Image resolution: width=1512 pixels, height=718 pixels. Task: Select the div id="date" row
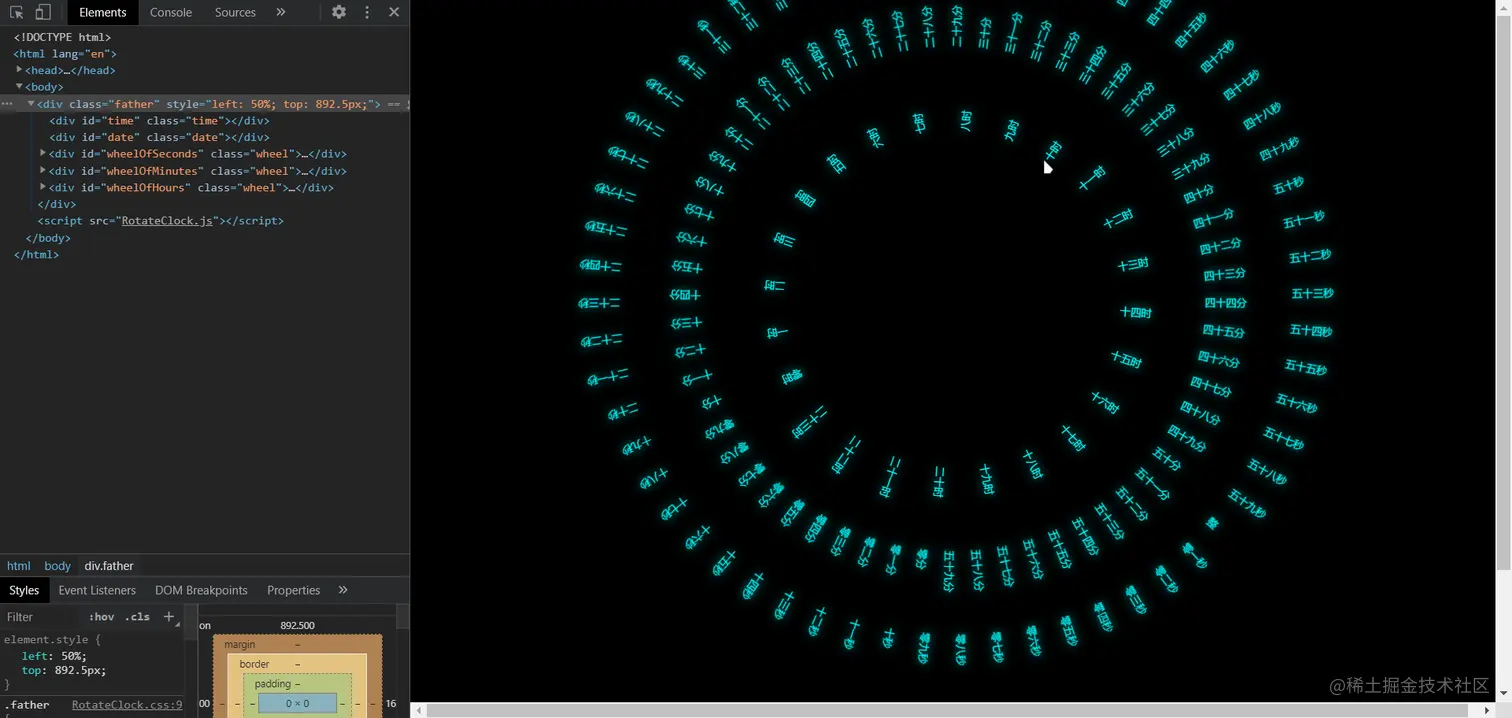click(159, 137)
